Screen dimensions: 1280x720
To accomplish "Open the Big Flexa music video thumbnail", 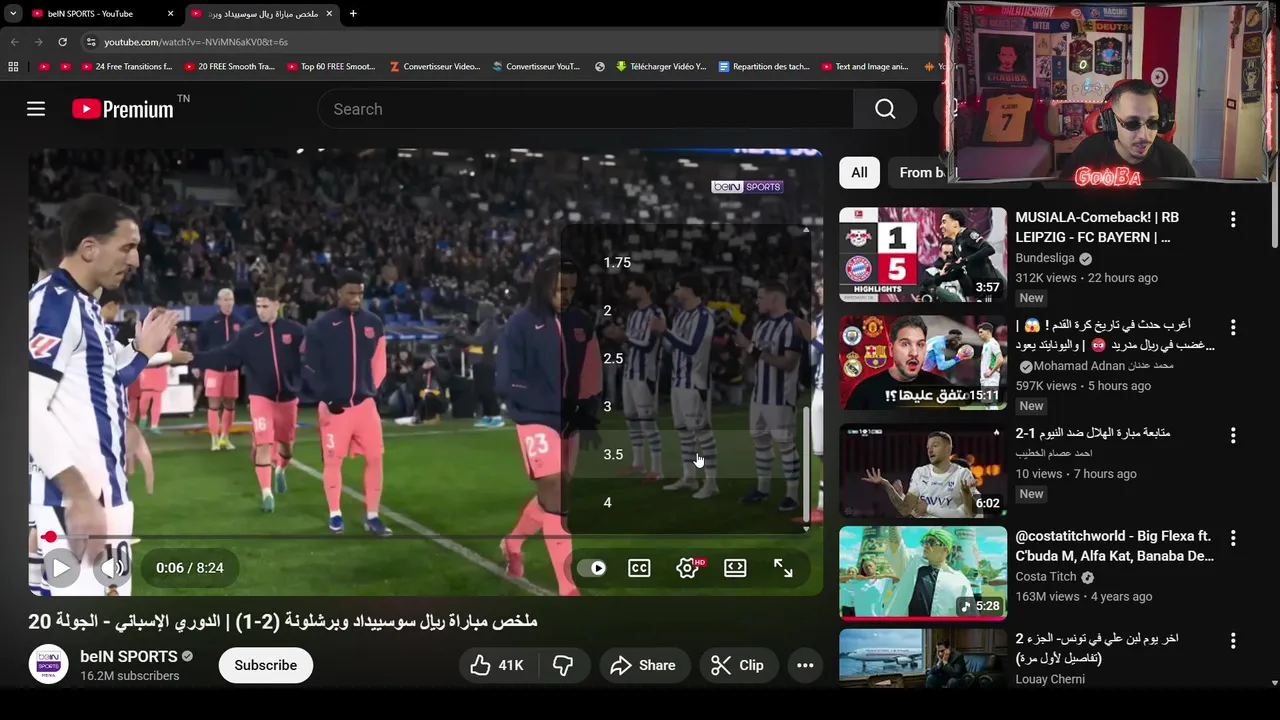I will [923, 572].
